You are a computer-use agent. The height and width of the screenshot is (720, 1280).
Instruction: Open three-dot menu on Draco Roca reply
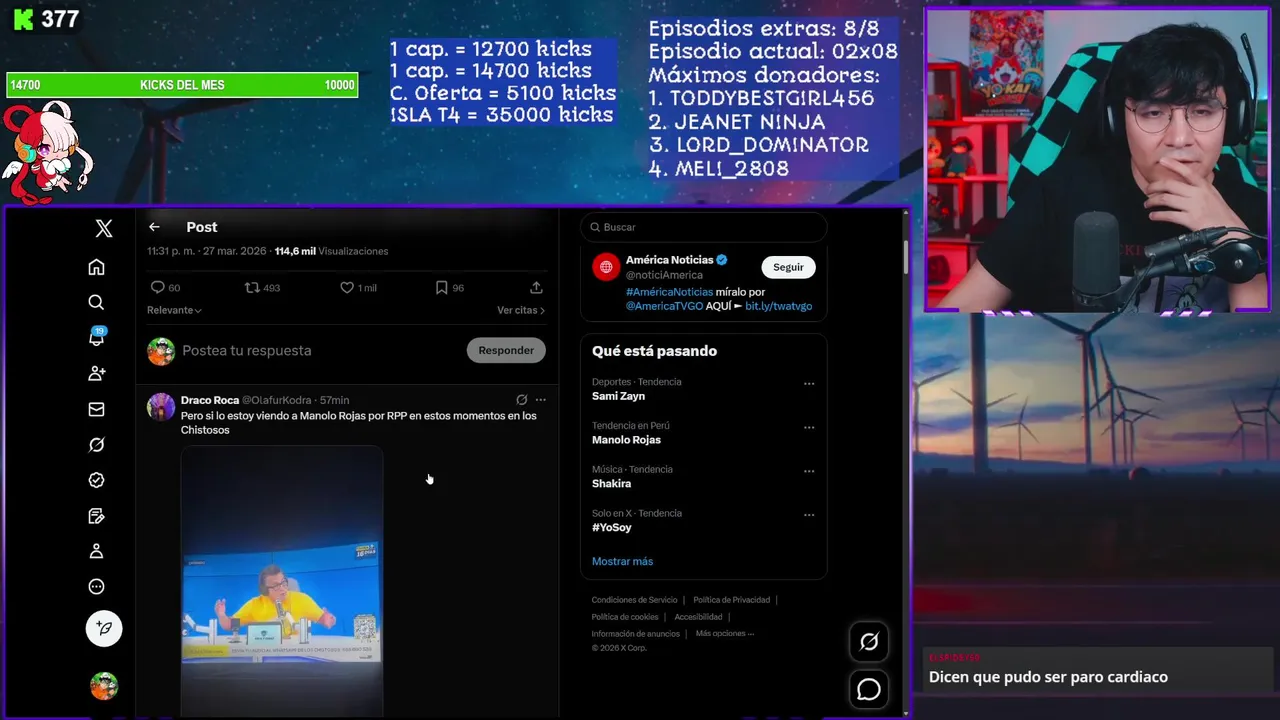click(x=540, y=400)
